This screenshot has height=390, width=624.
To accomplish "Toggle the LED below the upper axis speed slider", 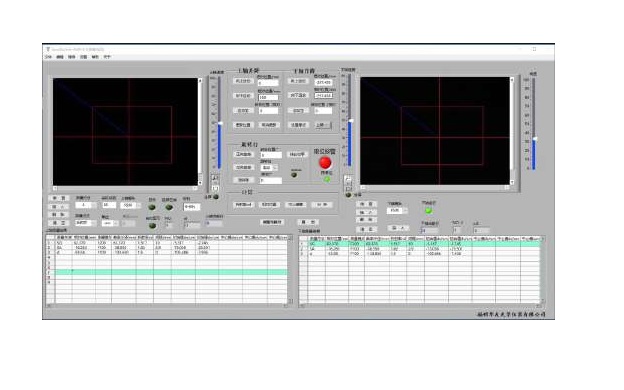I will pos(216,197).
